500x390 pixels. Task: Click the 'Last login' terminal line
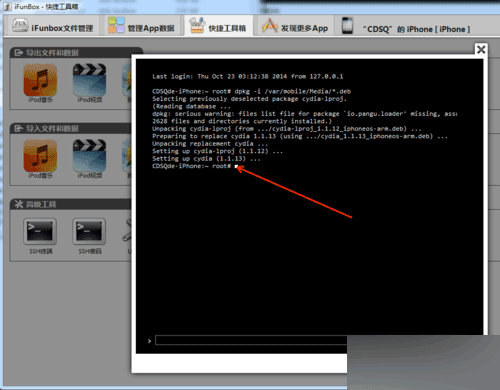(x=248, y=76)
